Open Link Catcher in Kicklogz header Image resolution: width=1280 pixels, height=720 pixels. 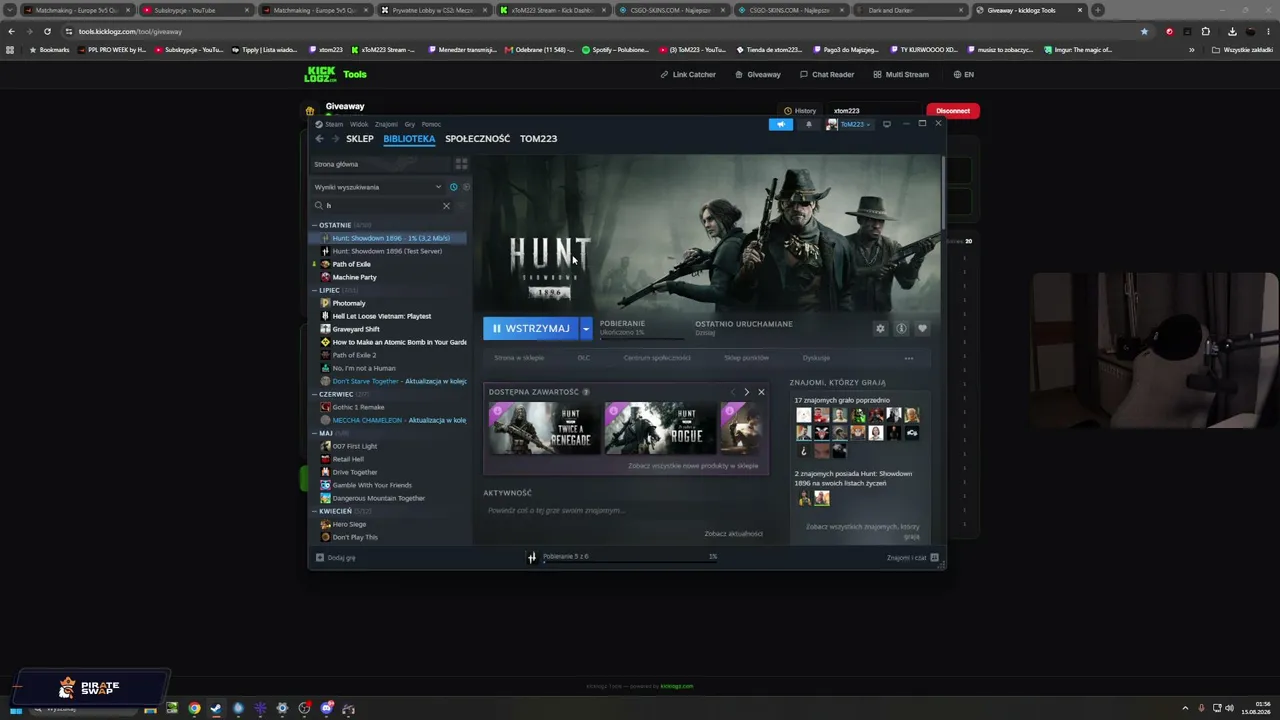[688, 74]
